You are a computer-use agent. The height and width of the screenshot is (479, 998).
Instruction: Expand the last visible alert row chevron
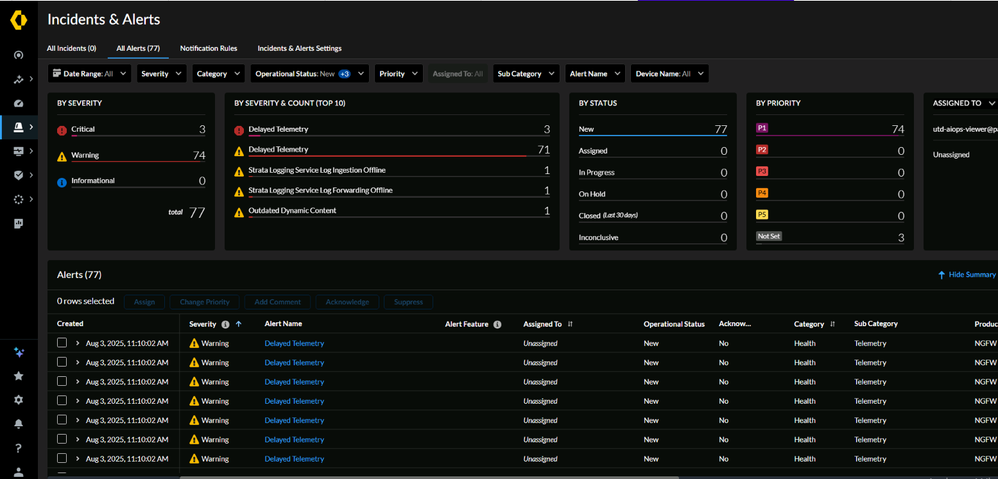tap(78, 459)
